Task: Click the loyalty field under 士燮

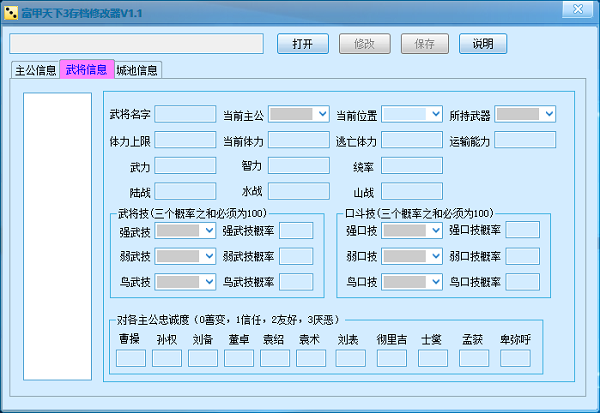Action: 433,358
